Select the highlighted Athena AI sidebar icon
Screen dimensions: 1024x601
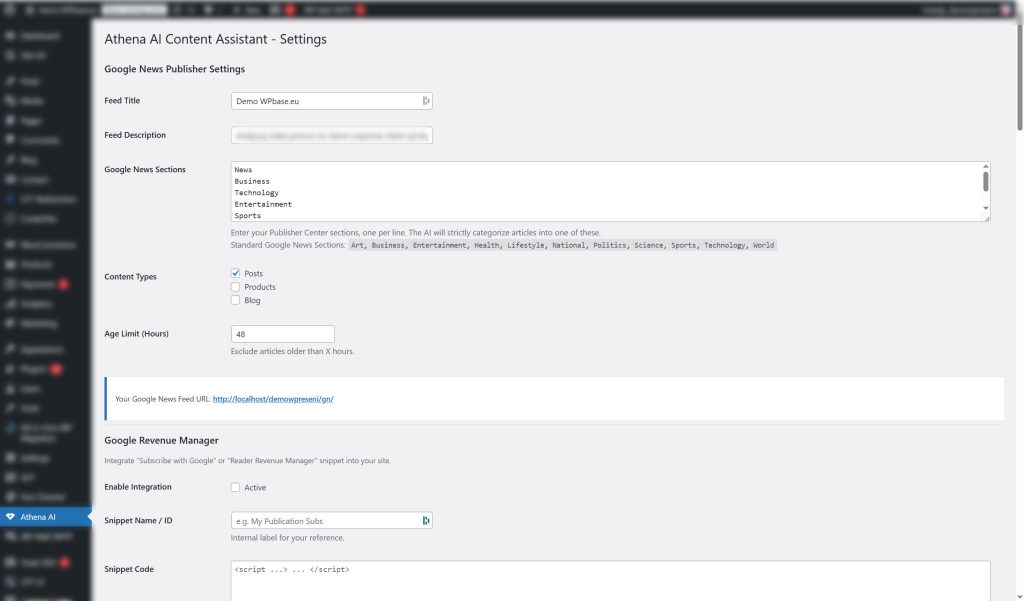(12, 516)
